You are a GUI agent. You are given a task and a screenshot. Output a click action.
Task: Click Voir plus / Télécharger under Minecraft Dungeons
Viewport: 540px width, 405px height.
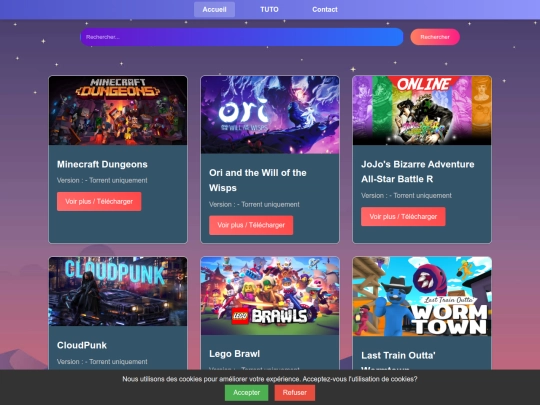click(x=99, y=201)
